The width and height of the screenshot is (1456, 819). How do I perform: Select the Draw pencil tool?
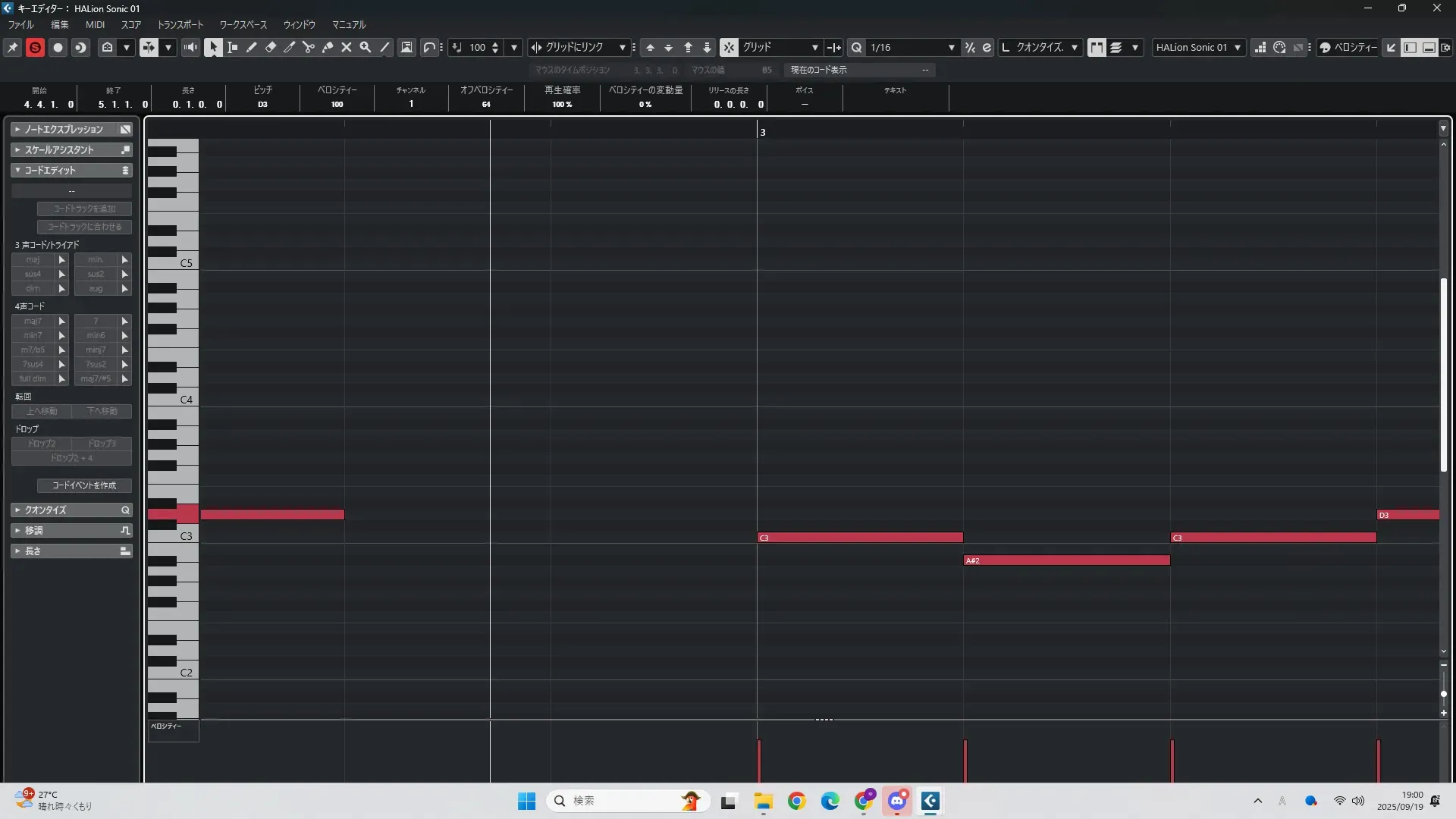pos(252,47)
